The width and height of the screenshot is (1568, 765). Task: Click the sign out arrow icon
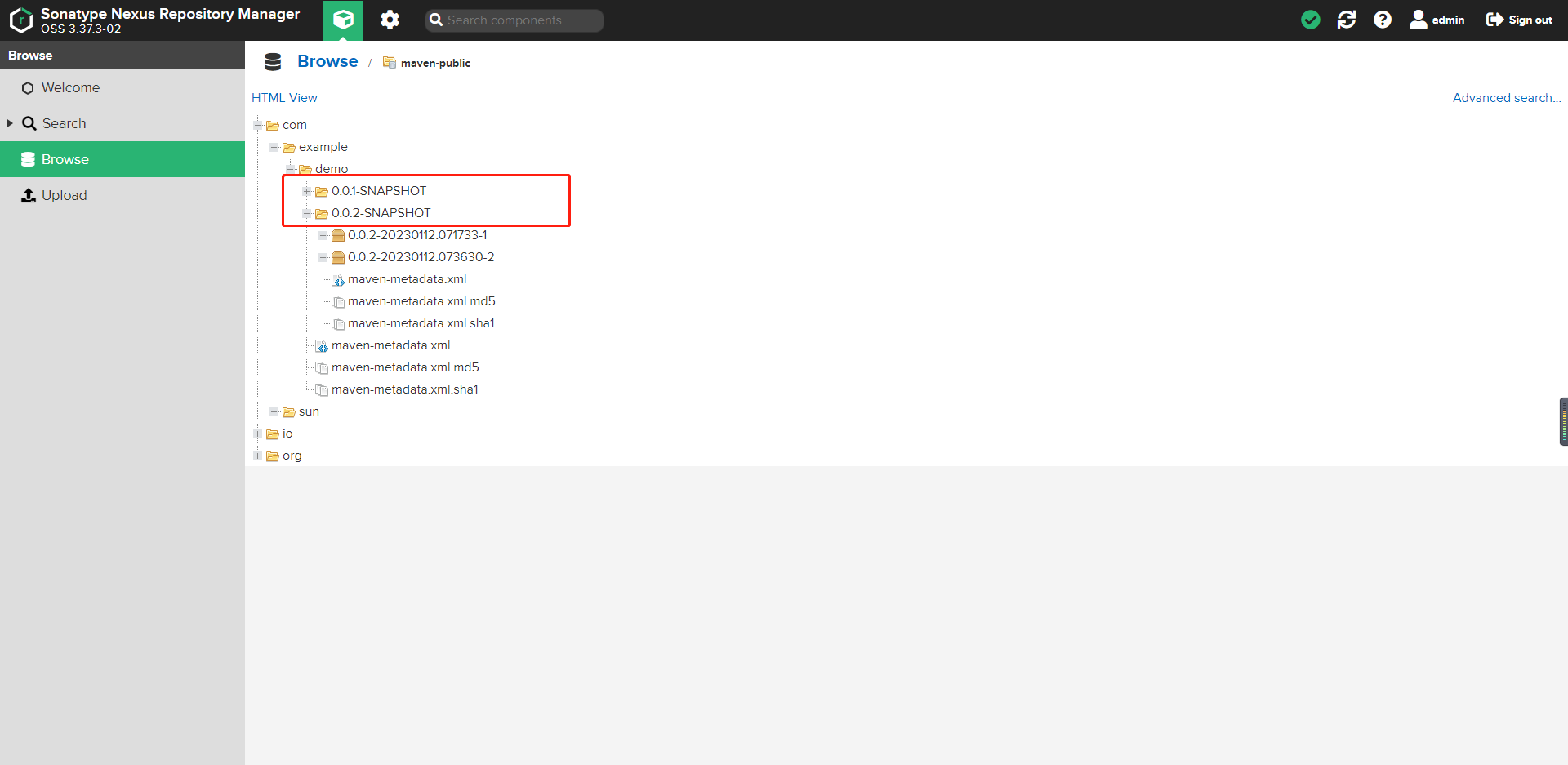1494,20
